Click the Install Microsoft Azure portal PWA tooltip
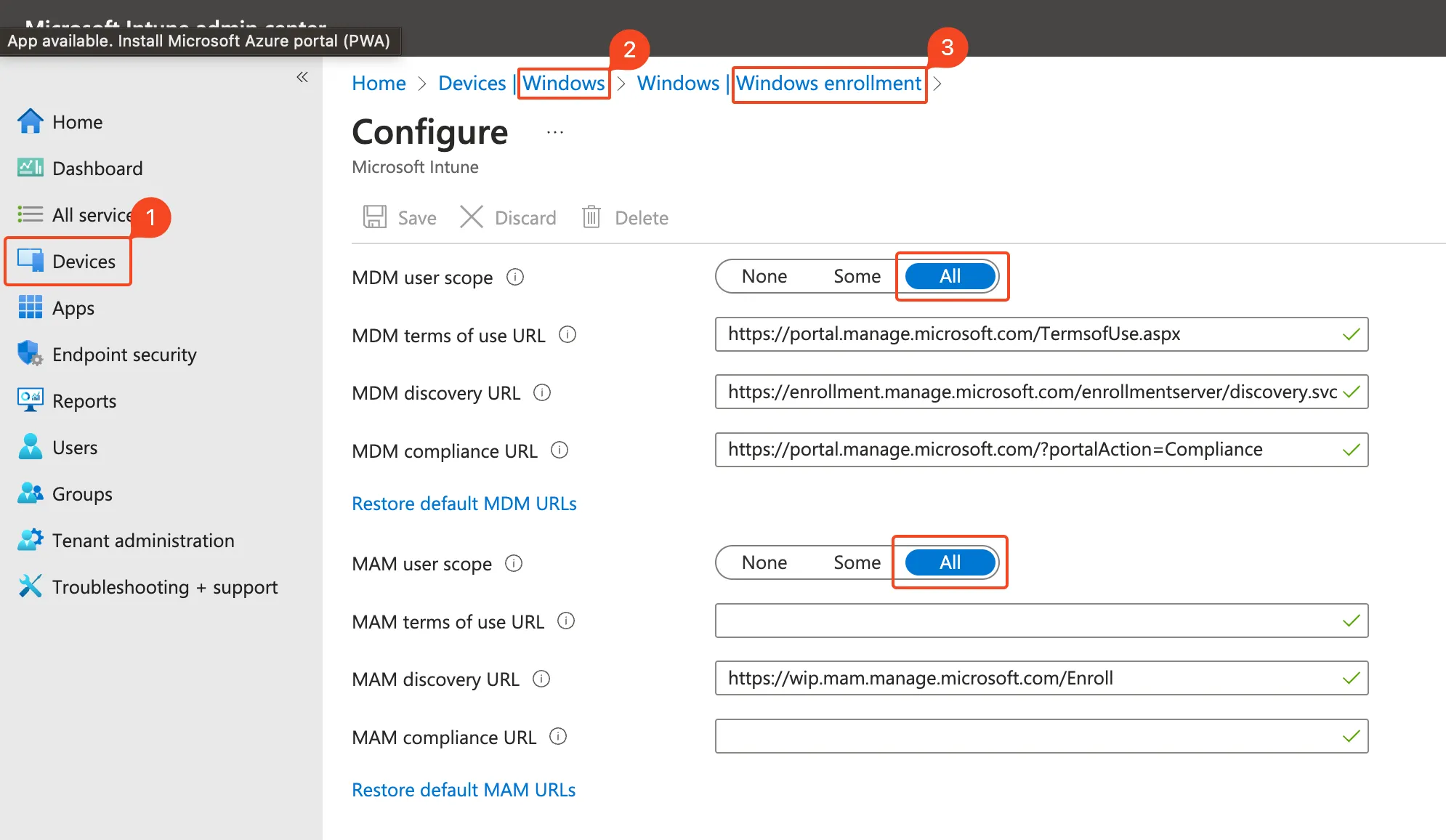The width and height of the screenshot is (1446, 840). (x=199, y=41)
